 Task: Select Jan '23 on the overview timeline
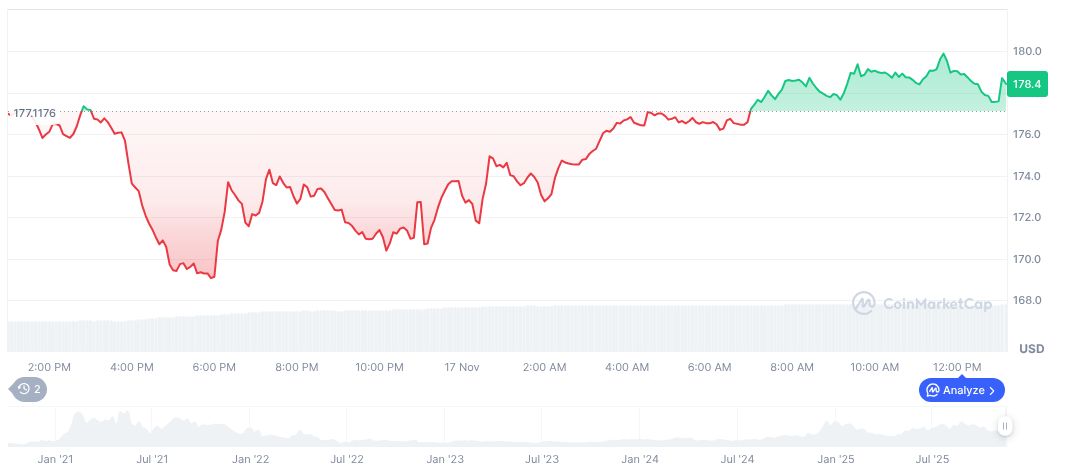tap(444, 460)
